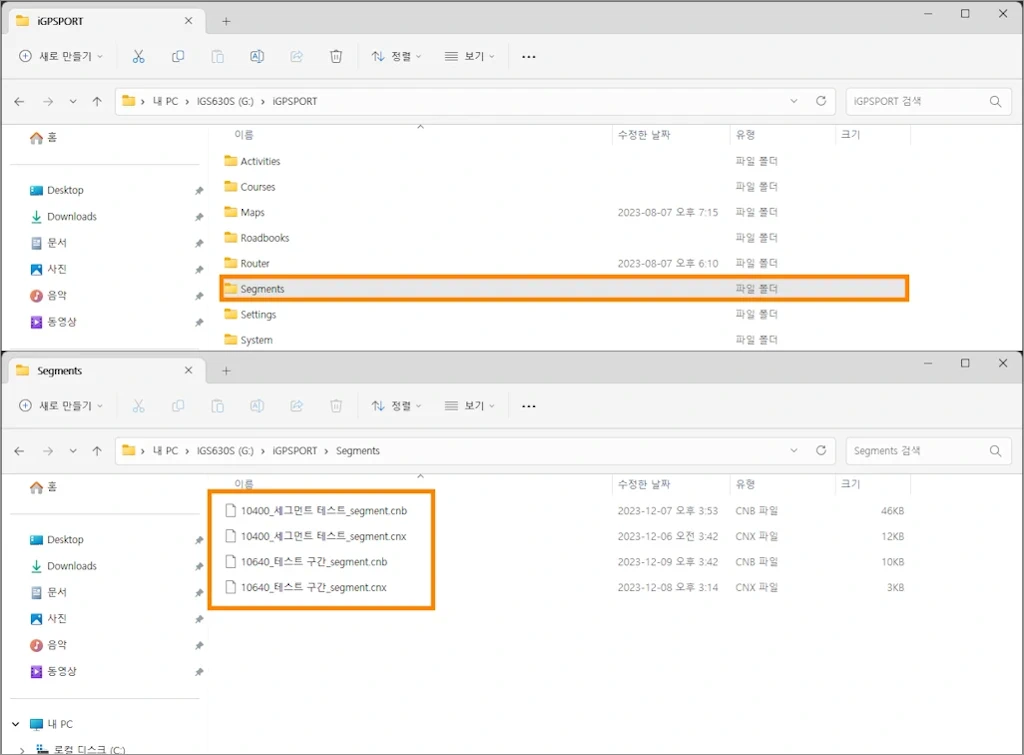Go up one level in the Segments window

(97, 451)
